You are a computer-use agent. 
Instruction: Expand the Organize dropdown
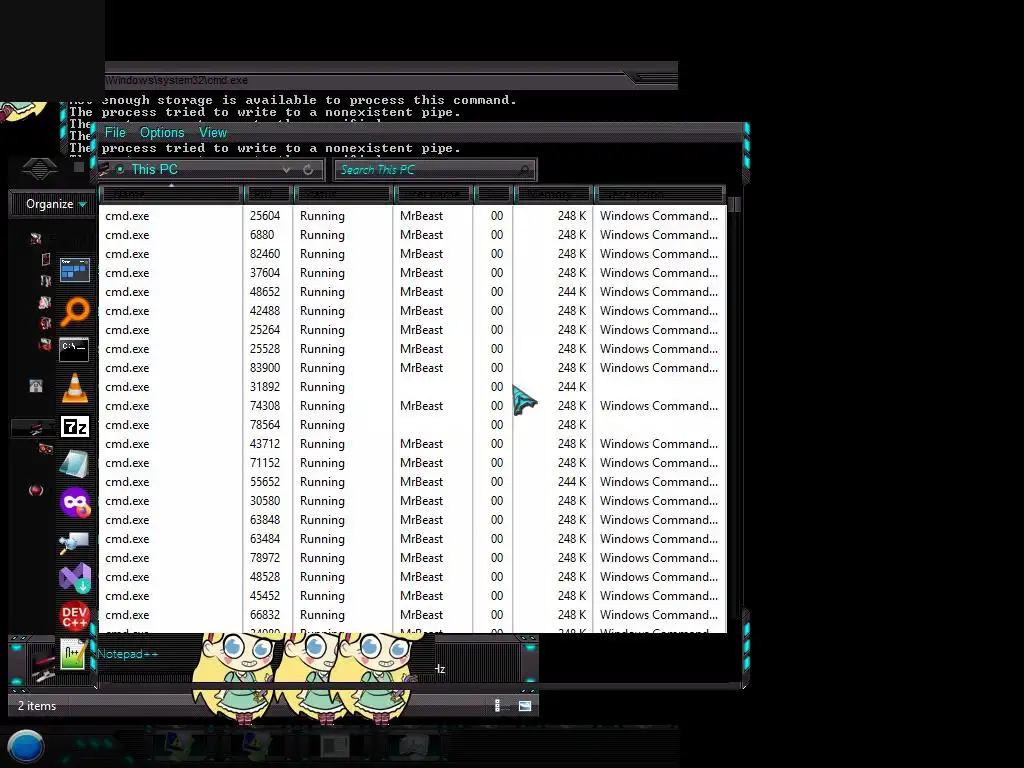[x=56, y=204]
